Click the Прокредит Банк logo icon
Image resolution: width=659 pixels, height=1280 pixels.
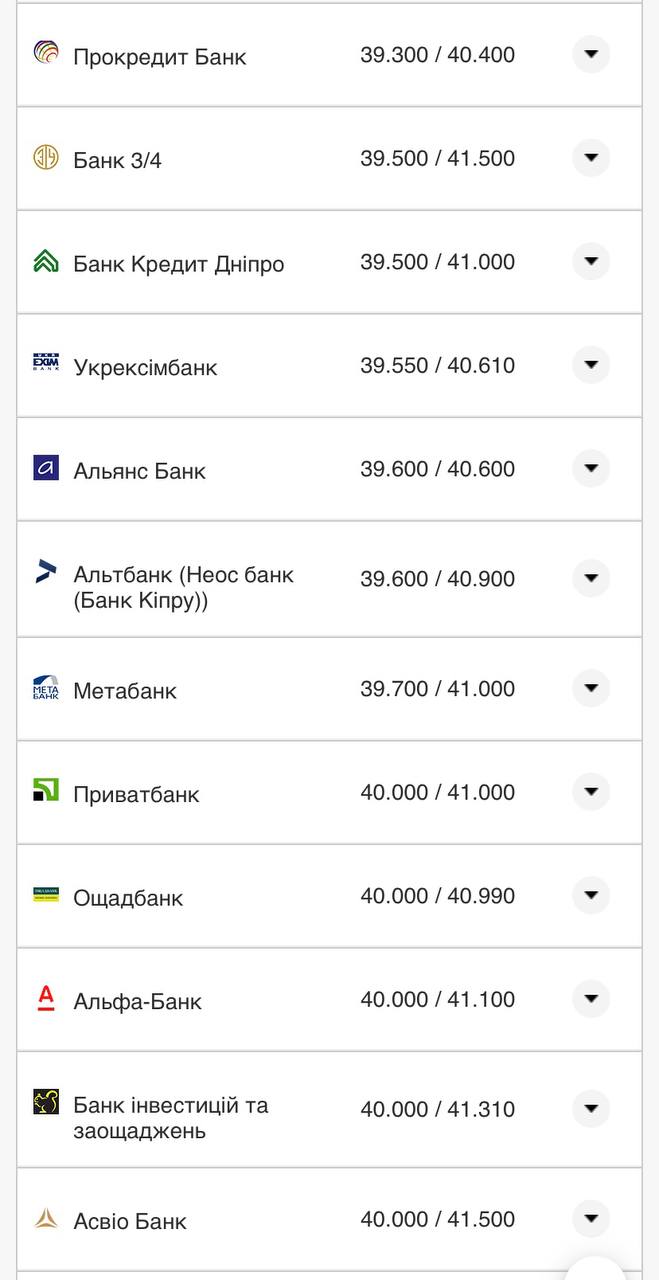46,53
